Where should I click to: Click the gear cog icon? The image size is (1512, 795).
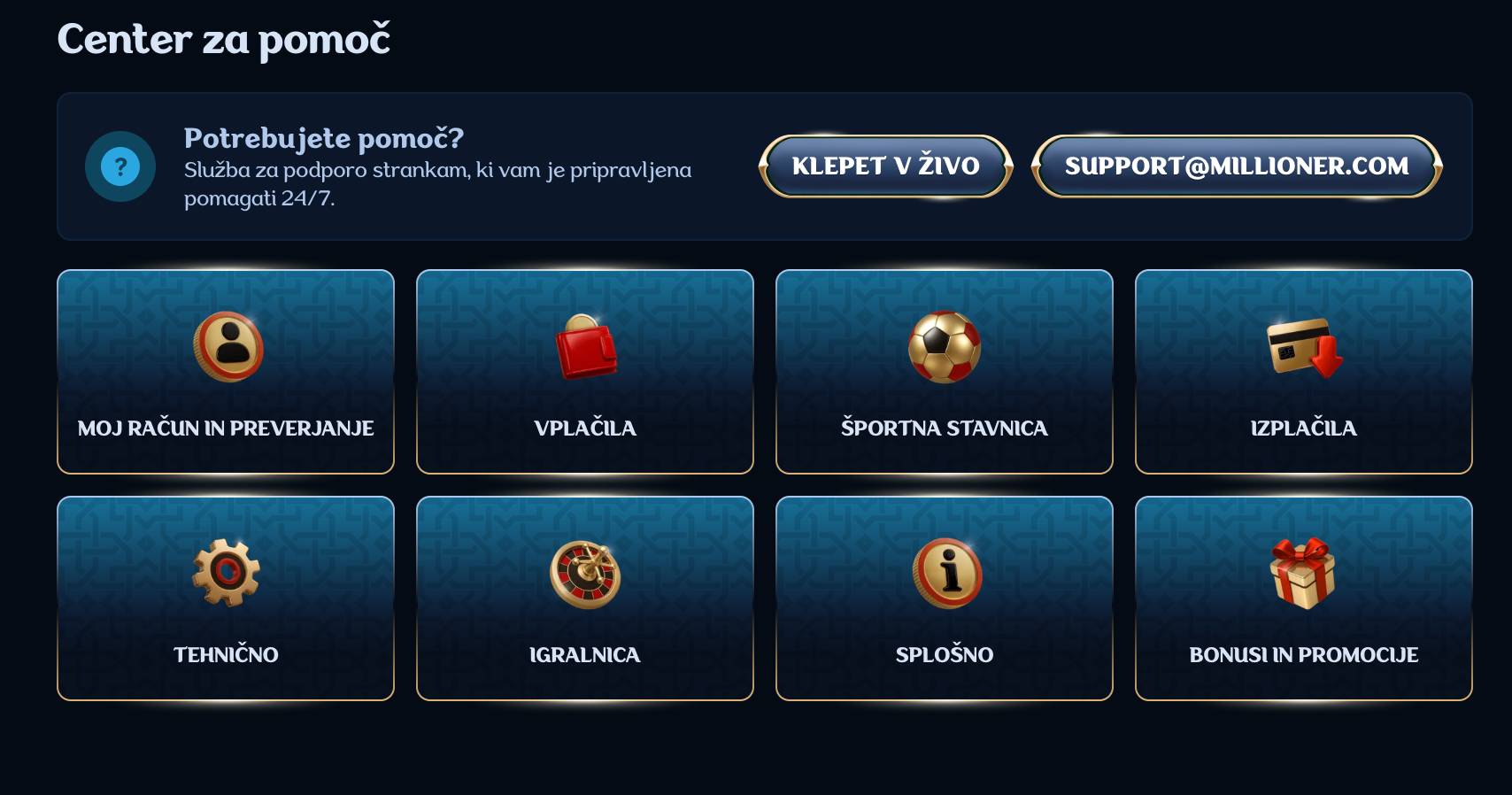point(226,573)
